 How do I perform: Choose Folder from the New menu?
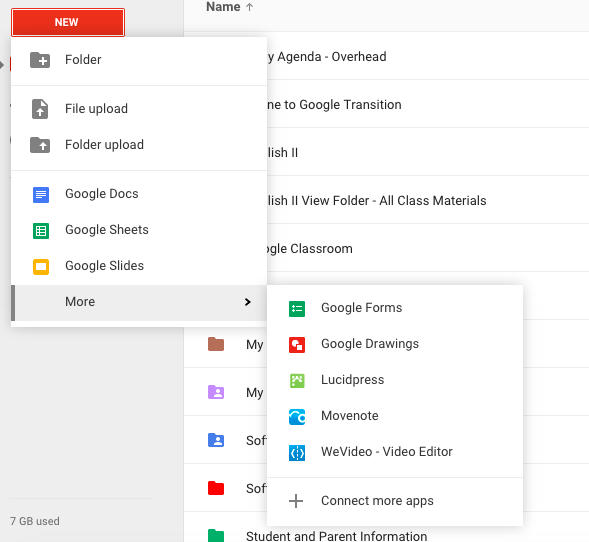[139, 60]
